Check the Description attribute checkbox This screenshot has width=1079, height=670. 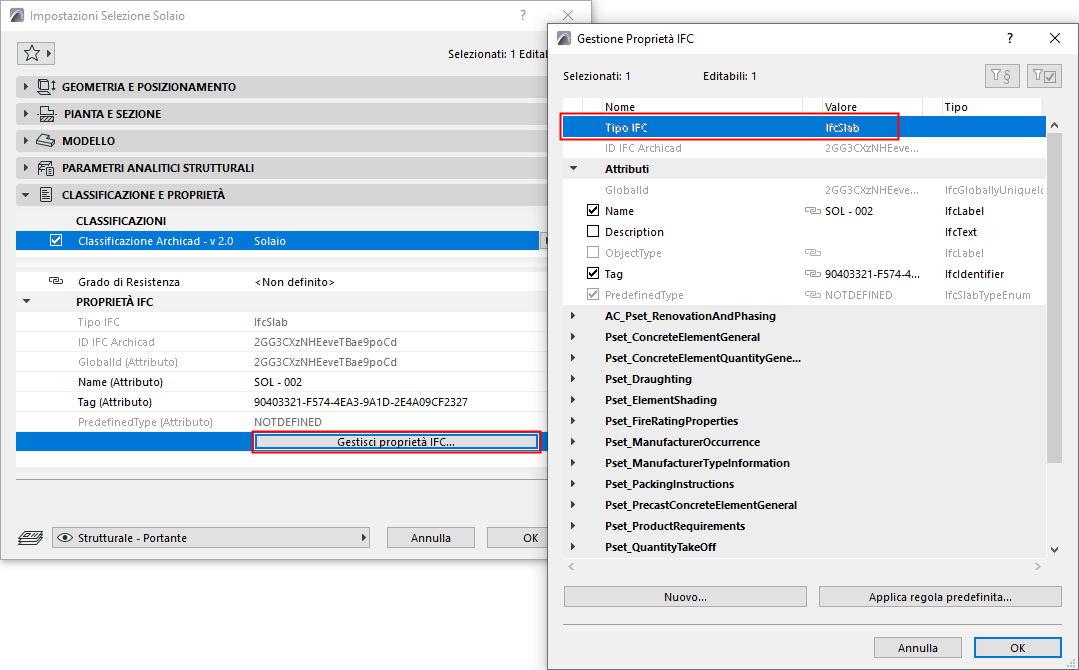[592, 232]
